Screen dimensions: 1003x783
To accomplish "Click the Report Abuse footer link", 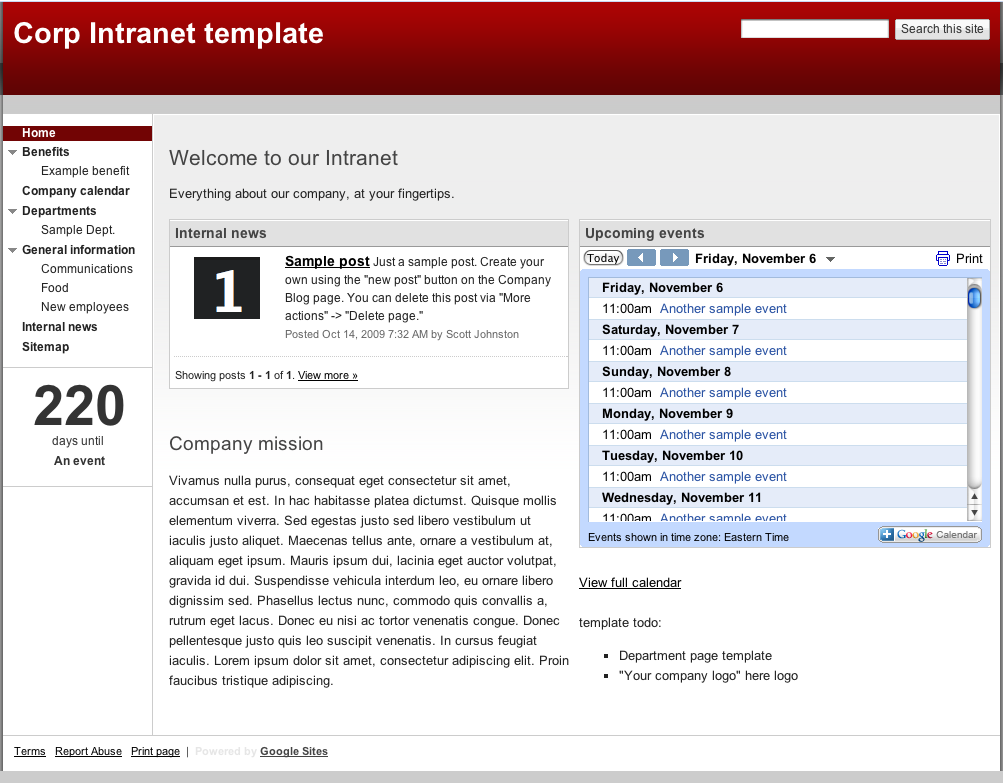I will pos(88,751).
